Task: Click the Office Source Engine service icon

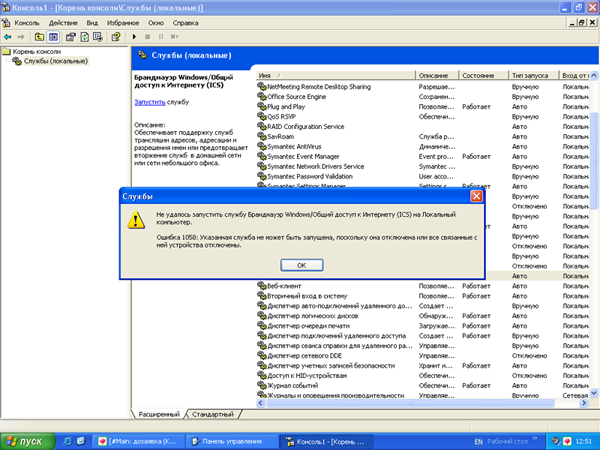Action: click(x=262, y=96)
